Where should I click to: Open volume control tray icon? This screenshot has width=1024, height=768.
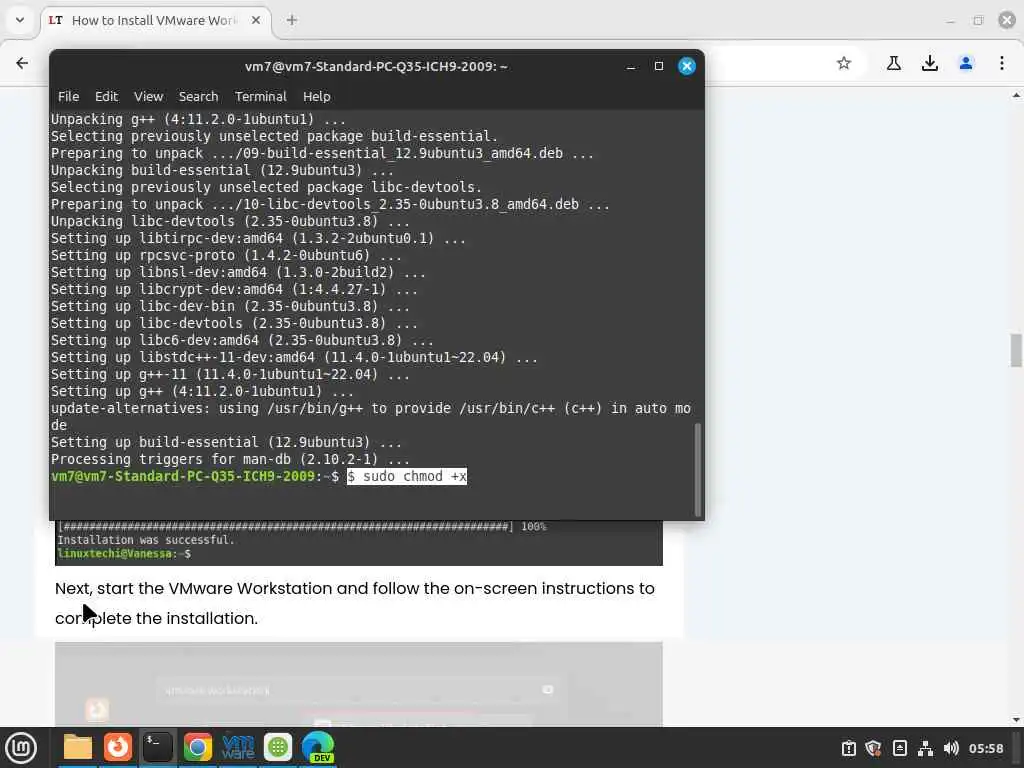(951, 748)
